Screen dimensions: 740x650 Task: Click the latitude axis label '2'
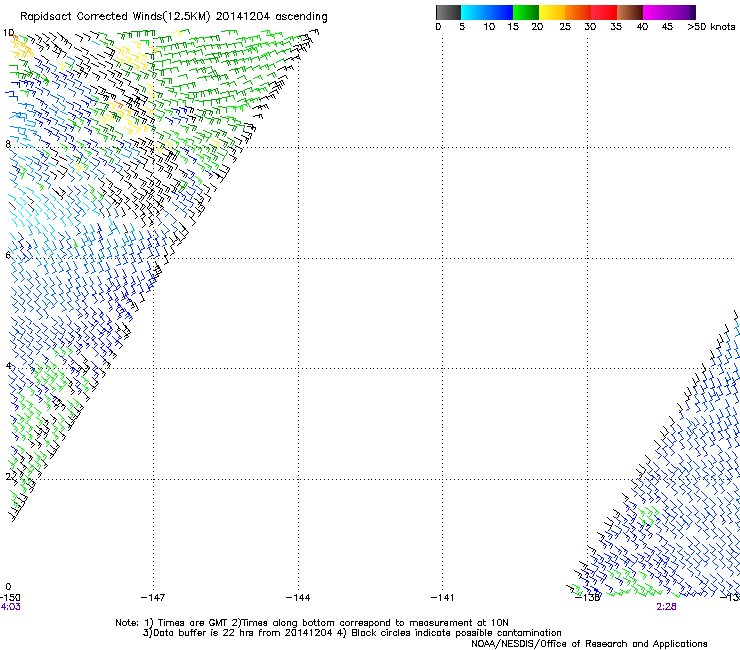tap(8, 476)
